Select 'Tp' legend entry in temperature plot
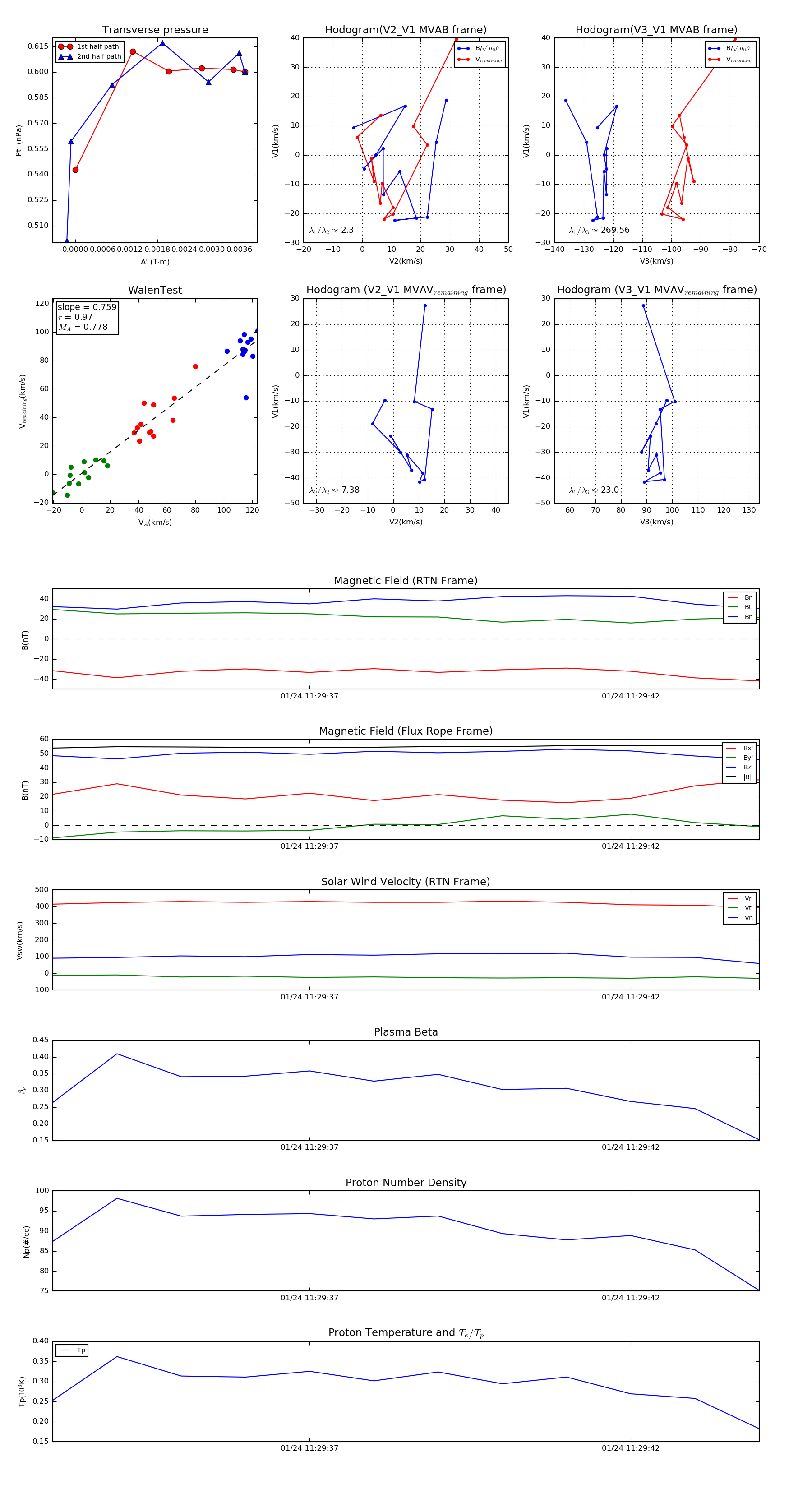 click(73, 1351)
